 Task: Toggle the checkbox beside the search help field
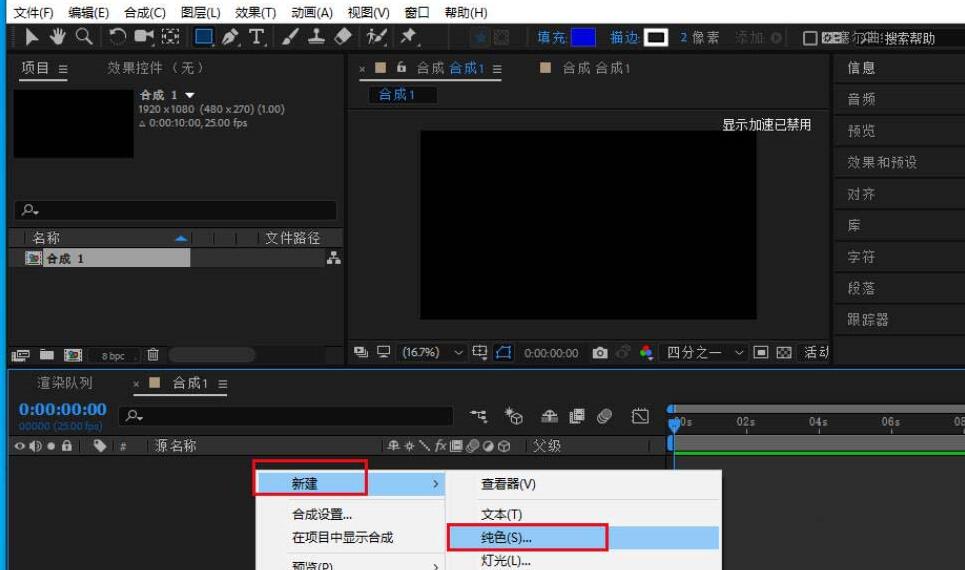click(810, 38)
